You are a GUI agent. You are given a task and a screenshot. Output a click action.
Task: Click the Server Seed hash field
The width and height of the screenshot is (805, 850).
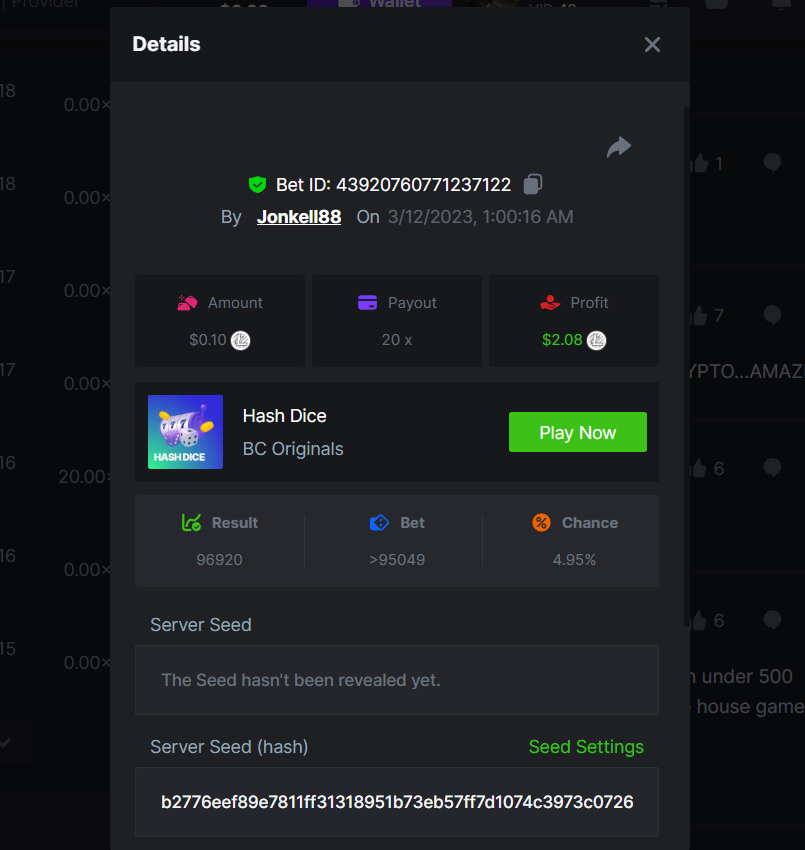[397, 802]
